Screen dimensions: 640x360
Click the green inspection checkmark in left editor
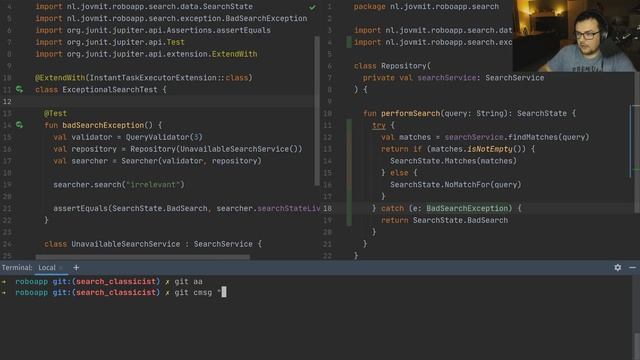[x=312, y=7]
